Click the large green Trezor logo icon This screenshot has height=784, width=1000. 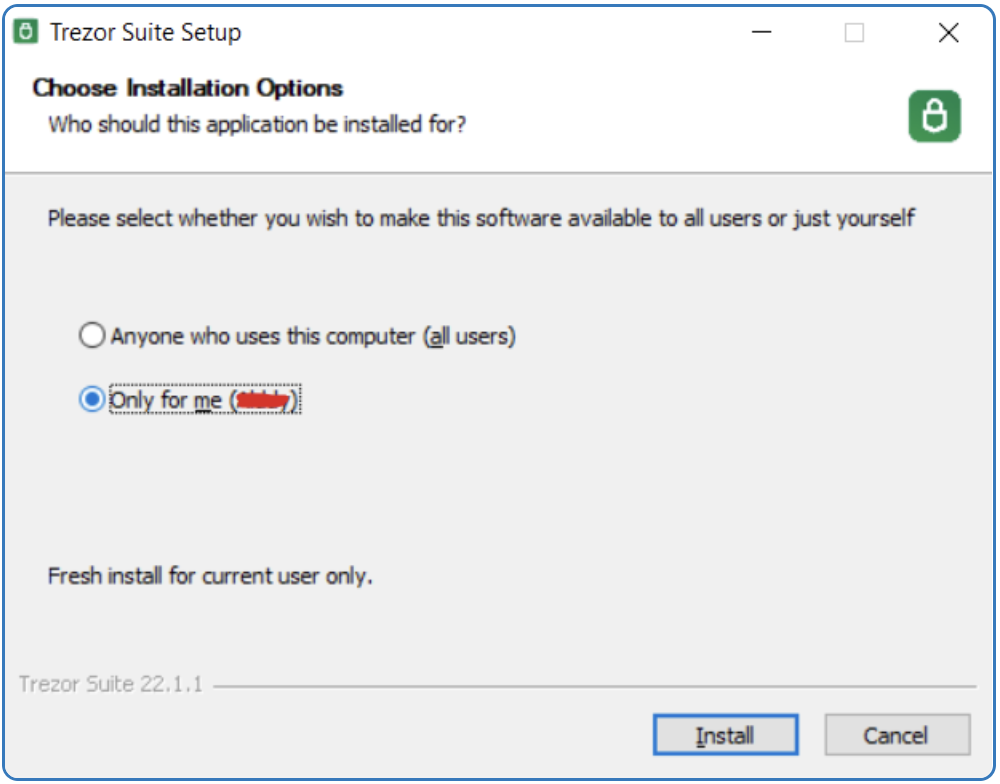coord(934,116)
